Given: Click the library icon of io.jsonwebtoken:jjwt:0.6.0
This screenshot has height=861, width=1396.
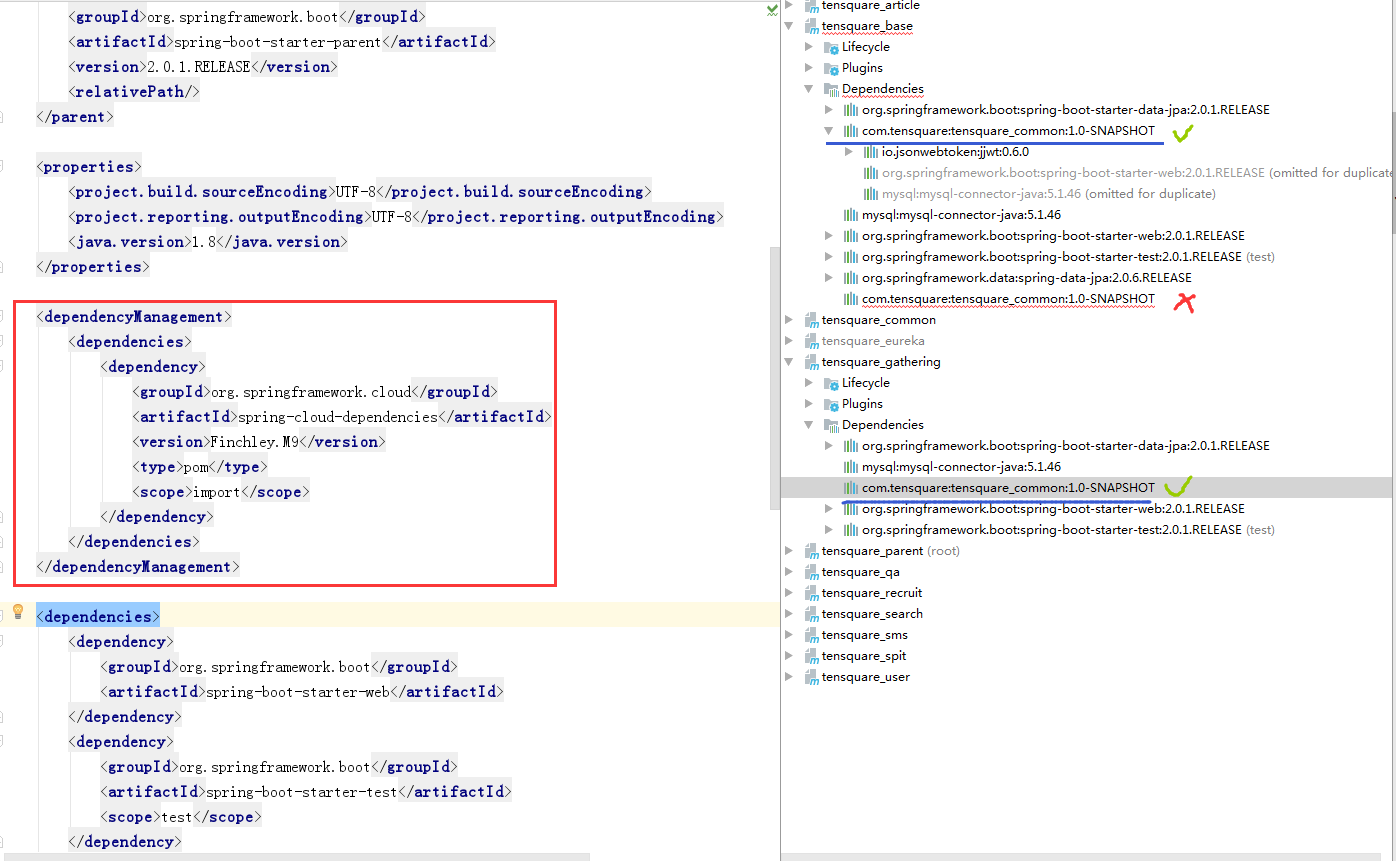Looking at the screenshot, I should click(872, 152).
